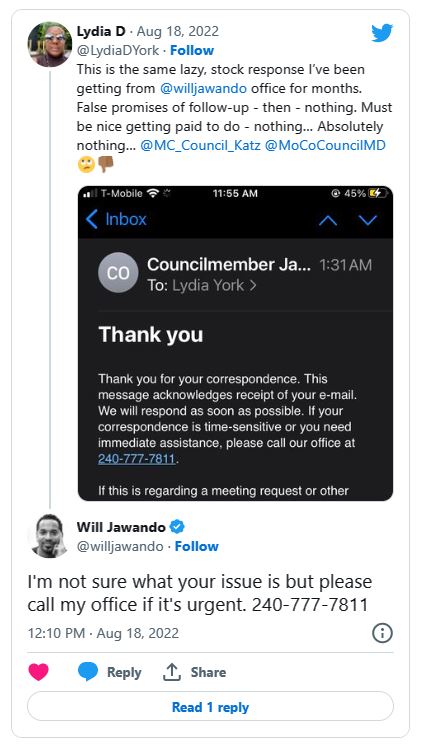The image size is (430, 752).
Task: Follow @LydiaDYork
Action: 192,50
